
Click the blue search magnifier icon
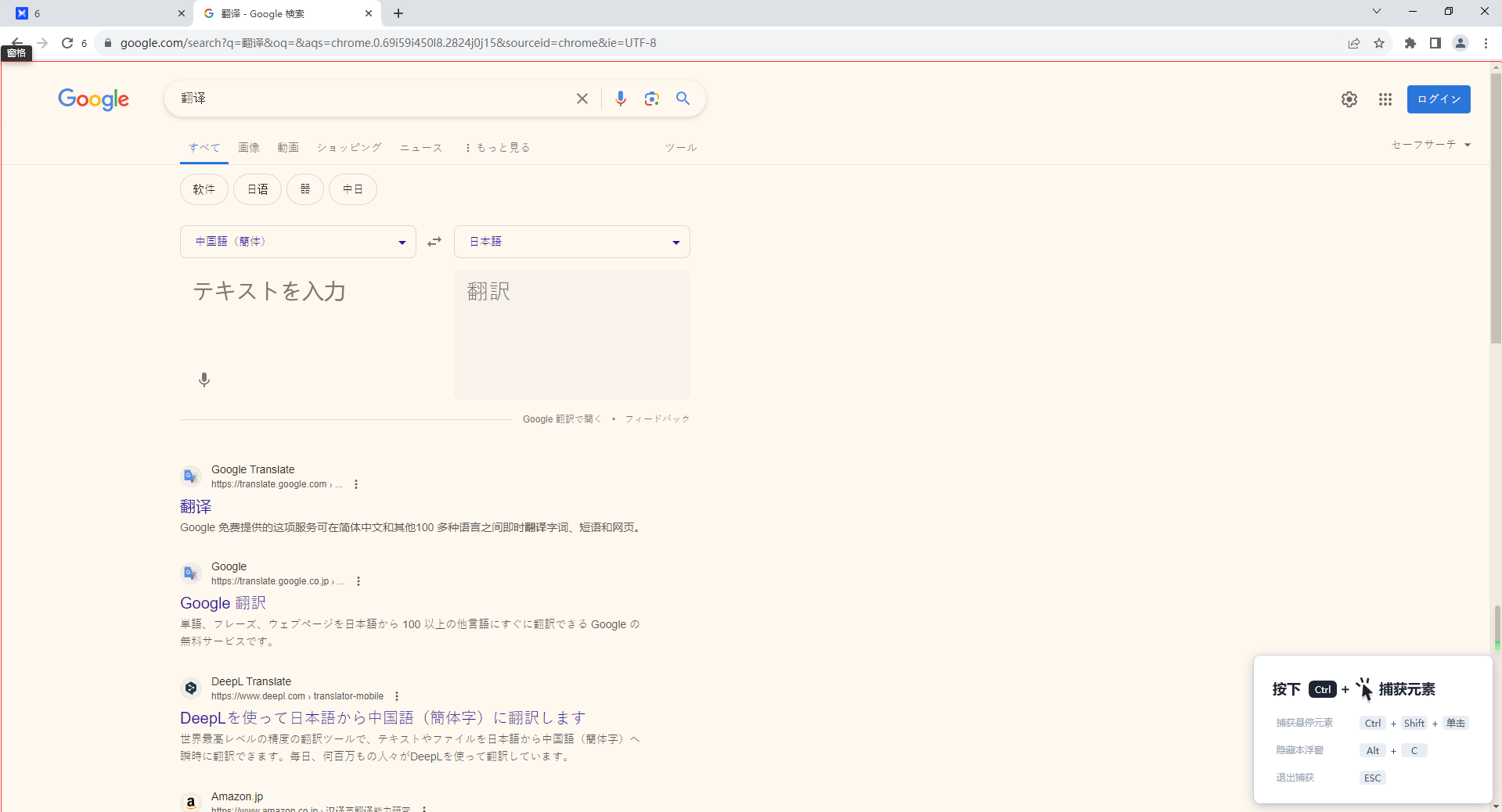pos(683,99)
